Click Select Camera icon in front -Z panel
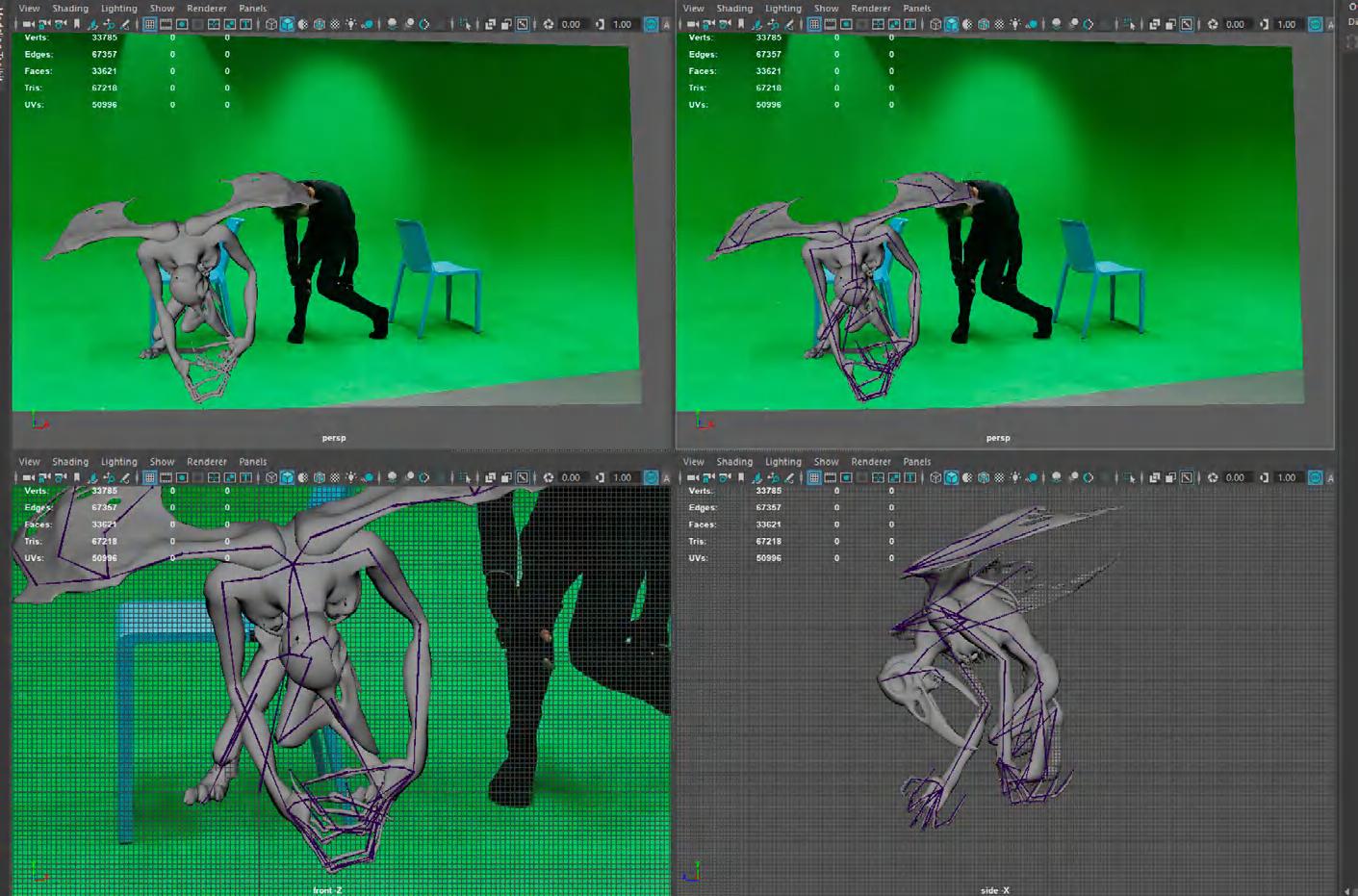Image resolution: width=1358 pixels, height=896 pixels. [28, 477]
